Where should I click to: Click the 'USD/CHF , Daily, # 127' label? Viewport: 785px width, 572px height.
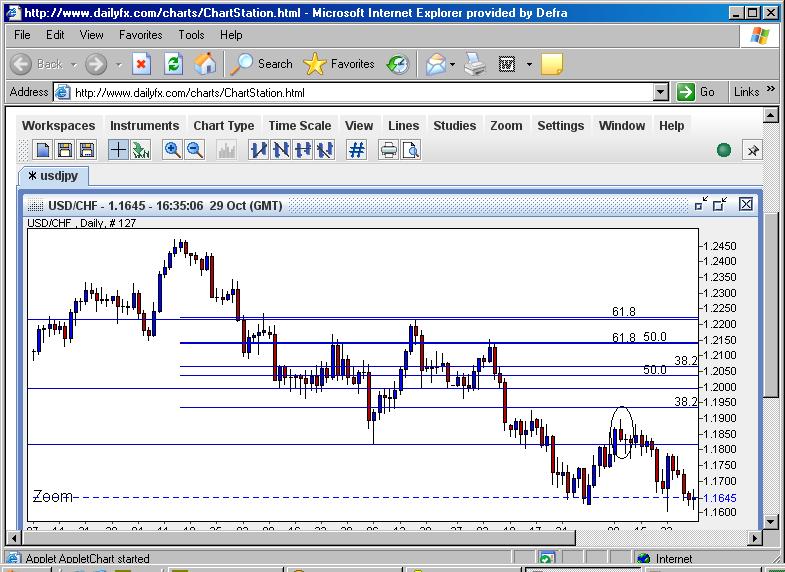82,223
